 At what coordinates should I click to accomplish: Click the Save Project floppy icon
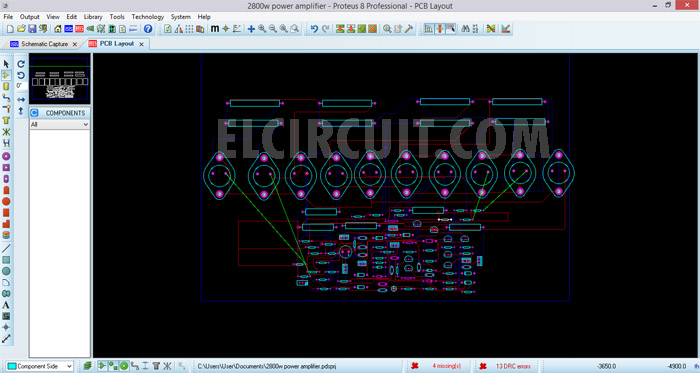click(32, 29)
